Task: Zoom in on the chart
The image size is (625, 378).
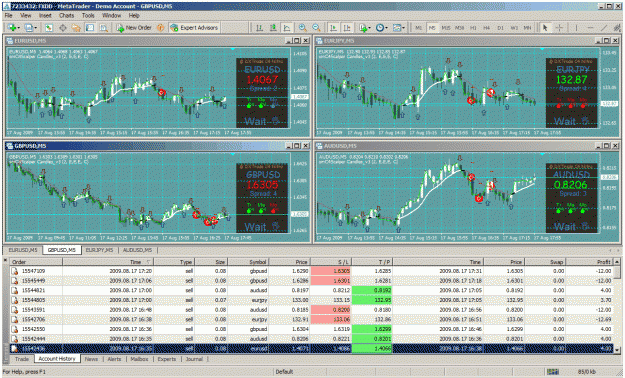Action: coord(303,28)
